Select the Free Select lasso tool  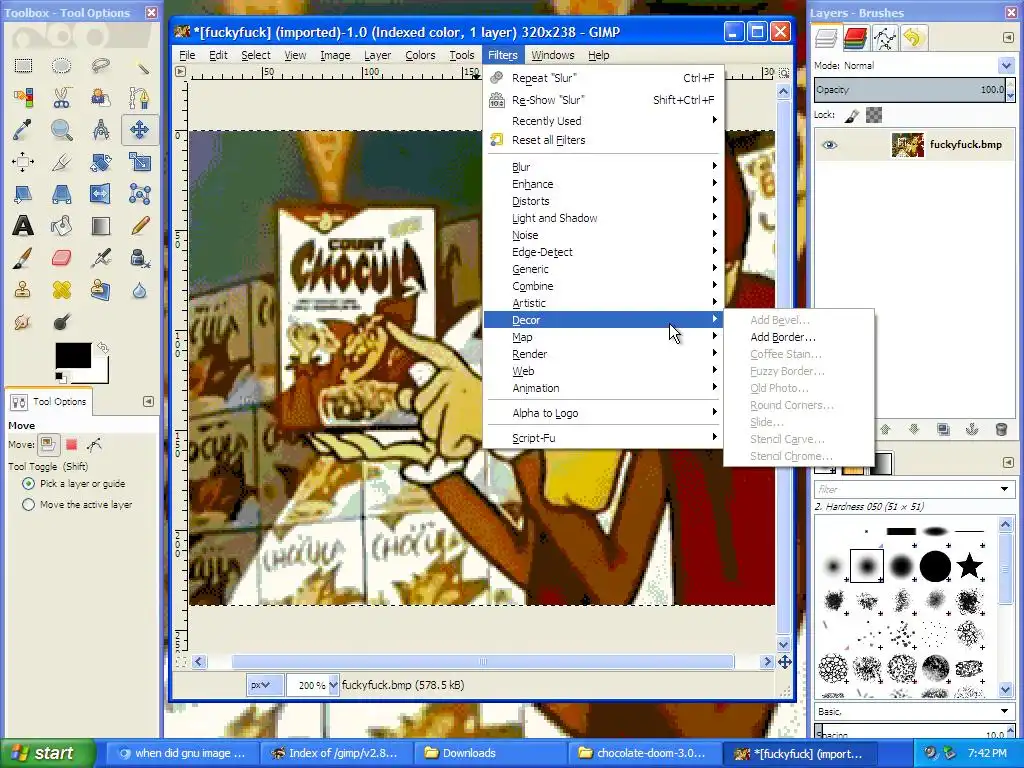pyautogui.click(x=101, y=65)
